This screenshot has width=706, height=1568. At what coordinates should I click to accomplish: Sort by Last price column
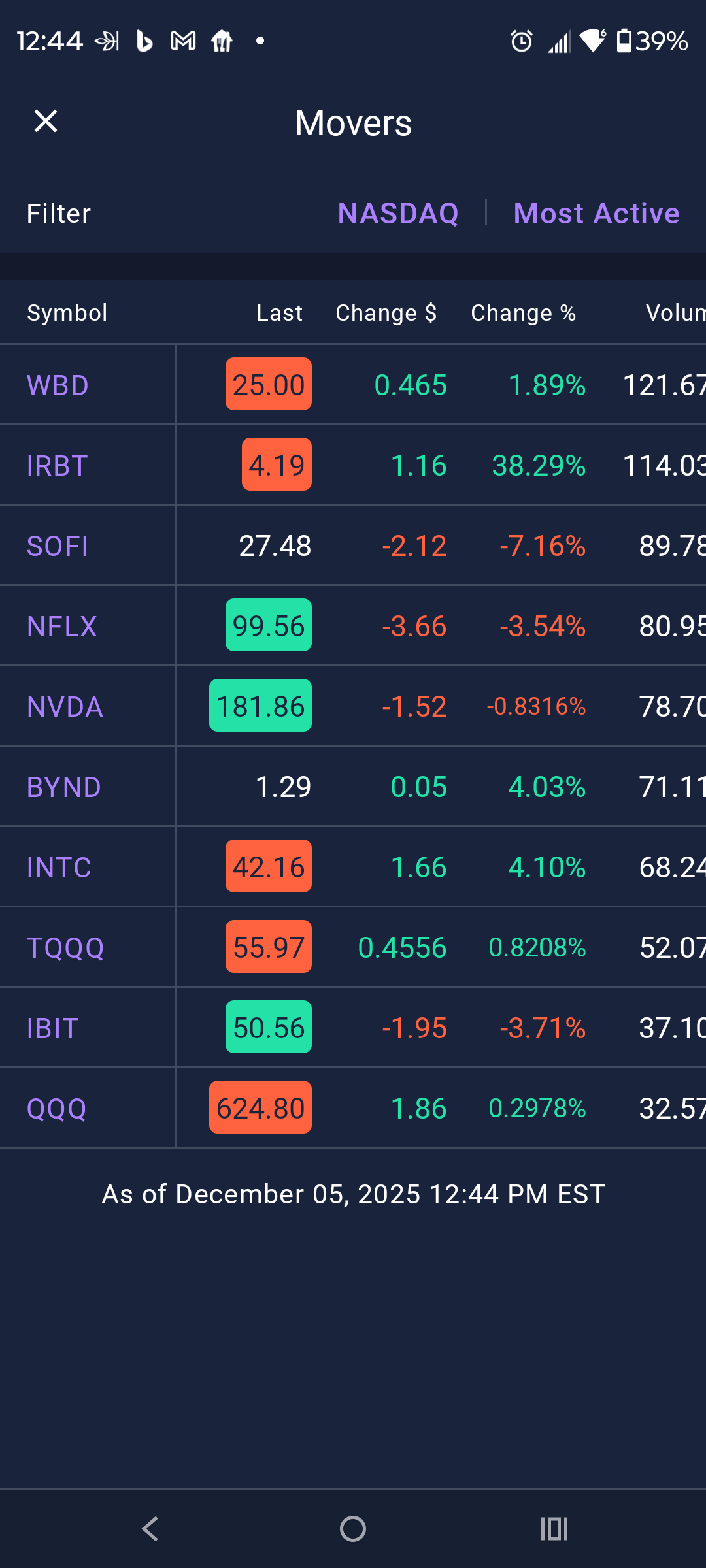[279, 313]
